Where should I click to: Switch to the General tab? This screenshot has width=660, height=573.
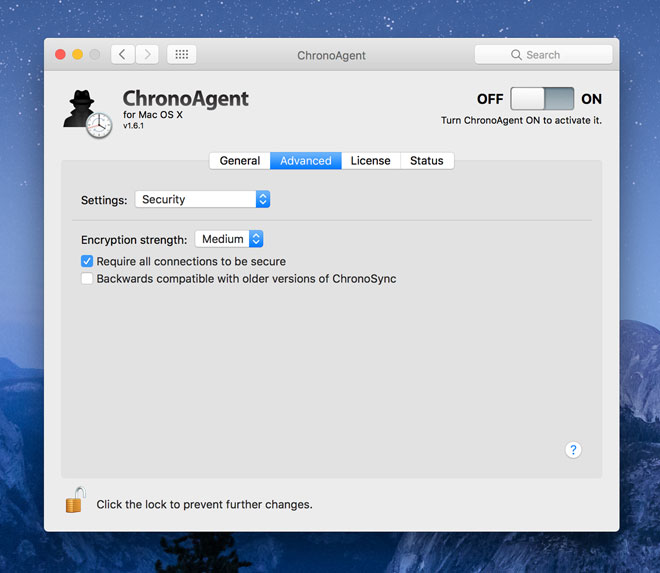pyautogui.click(x=240, y=161)
